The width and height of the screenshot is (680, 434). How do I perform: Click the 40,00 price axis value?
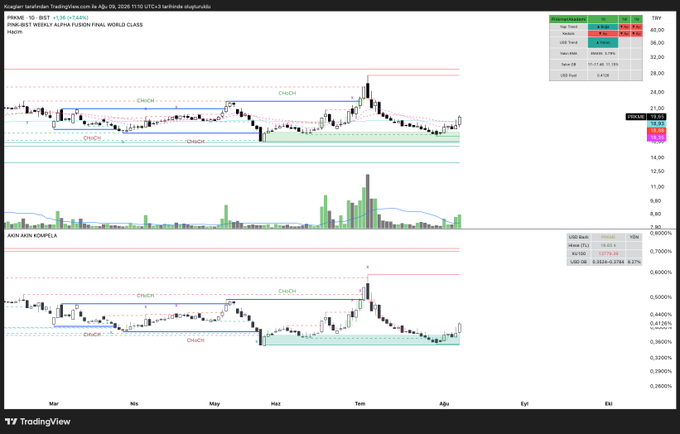(657, 30)
